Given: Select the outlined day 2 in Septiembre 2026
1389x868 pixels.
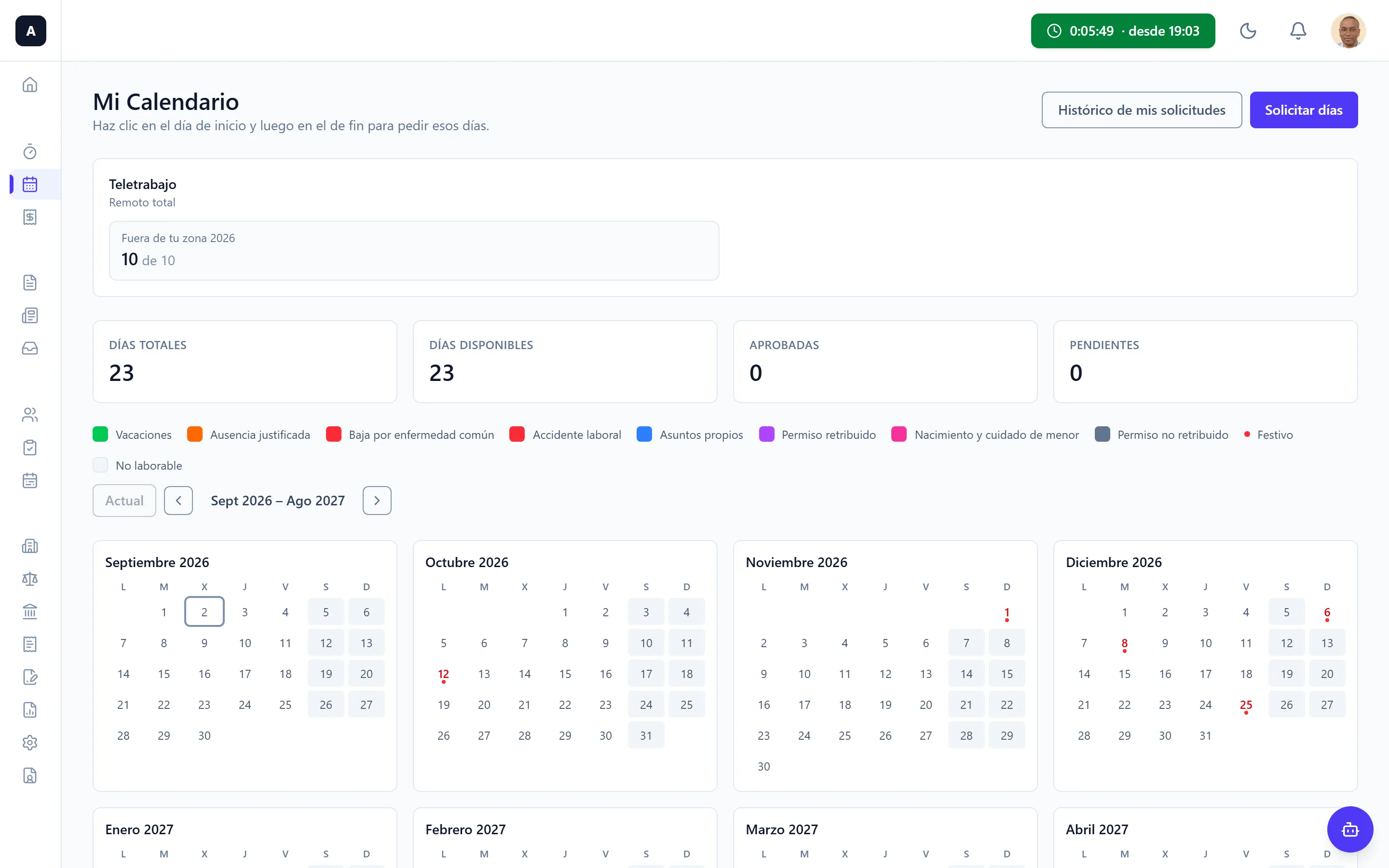Looking at the screenshot, I should [204, 612].
